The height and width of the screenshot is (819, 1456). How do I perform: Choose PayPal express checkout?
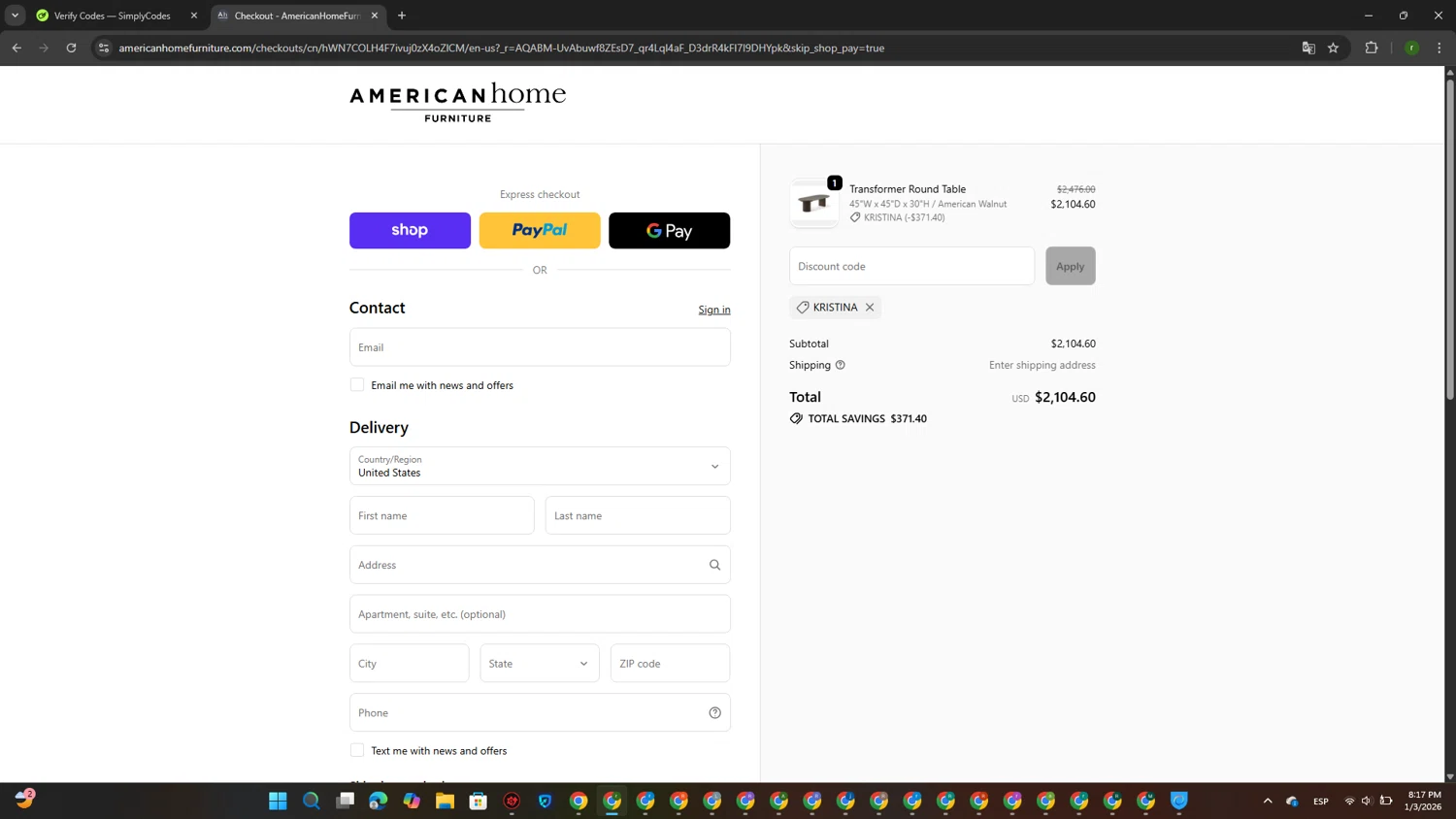click(x=540, y=230)
